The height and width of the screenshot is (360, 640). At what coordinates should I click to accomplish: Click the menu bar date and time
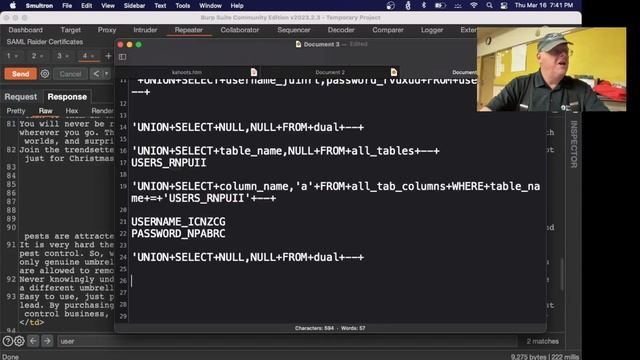click(x=544, y=5)
